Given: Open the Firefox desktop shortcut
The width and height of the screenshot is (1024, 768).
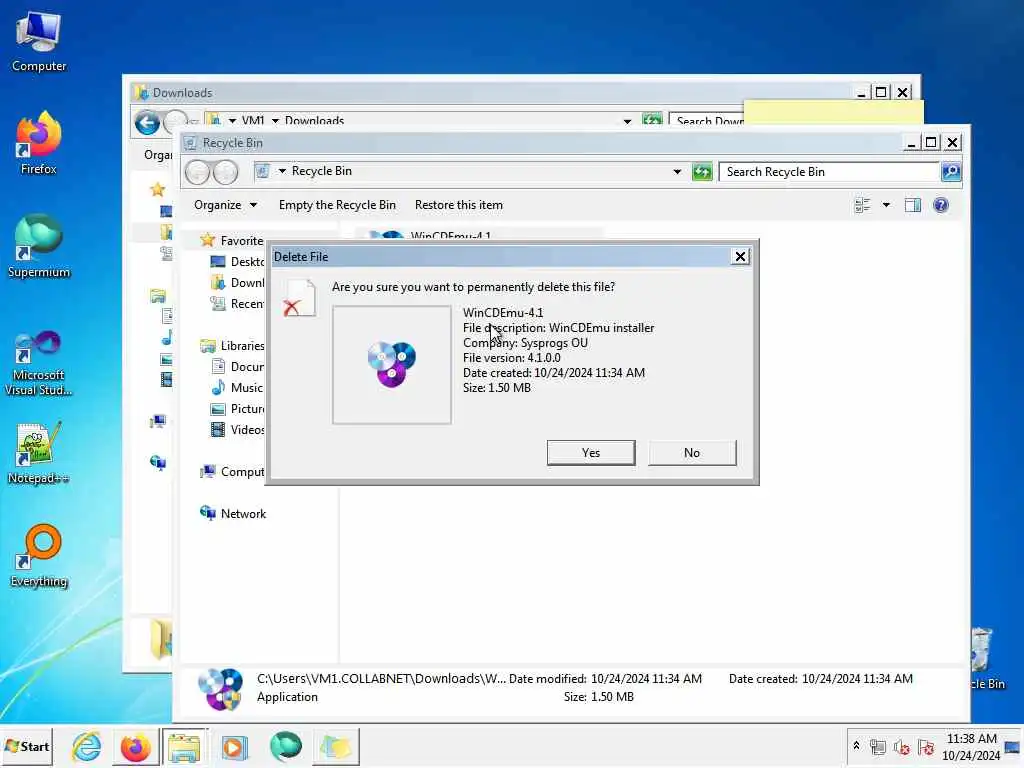Looking at the screenshot, I should coord(39,144).
